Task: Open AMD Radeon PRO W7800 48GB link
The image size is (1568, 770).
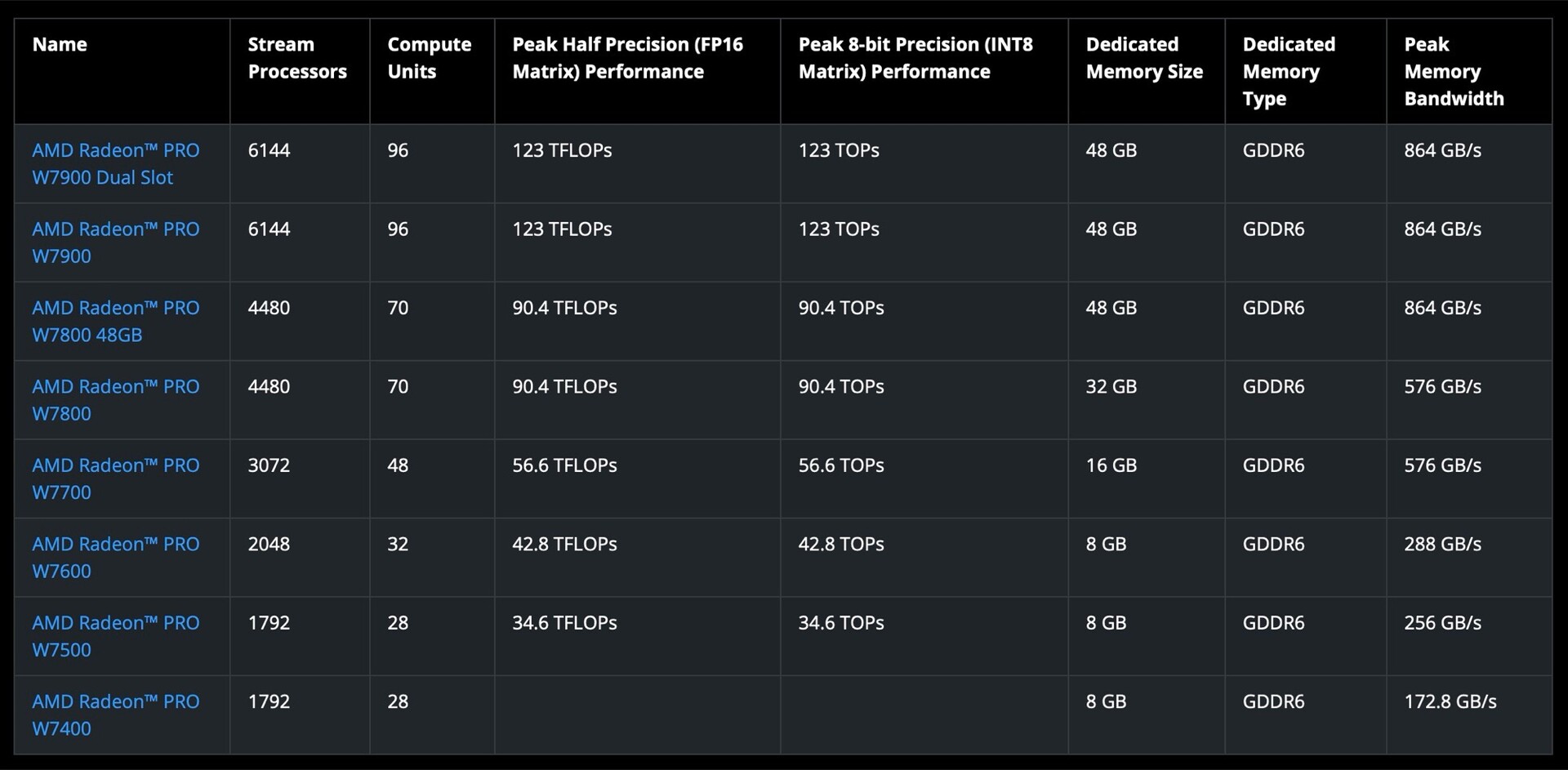Action: tap(115, 321)
